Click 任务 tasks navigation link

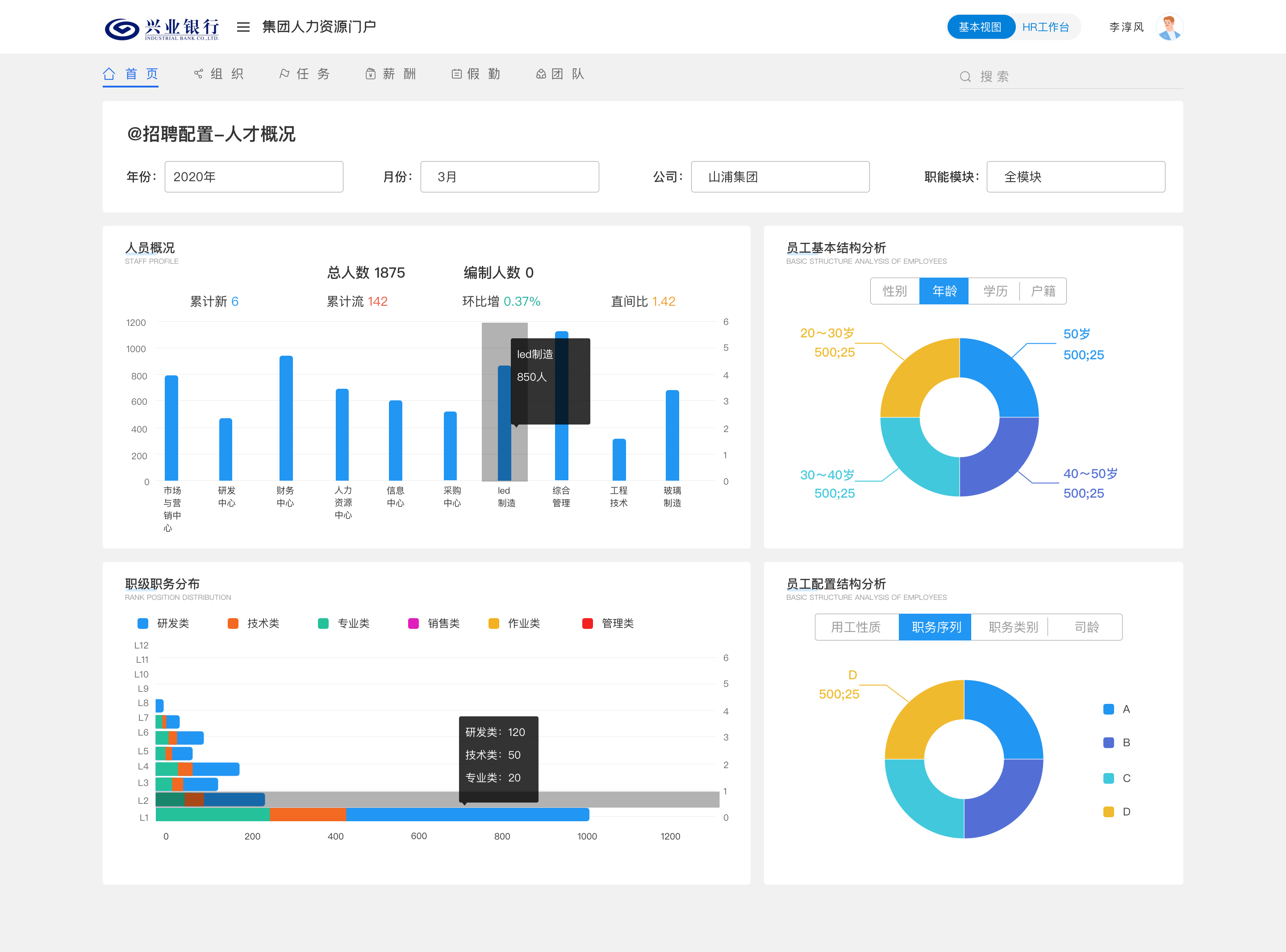point(313,74)
